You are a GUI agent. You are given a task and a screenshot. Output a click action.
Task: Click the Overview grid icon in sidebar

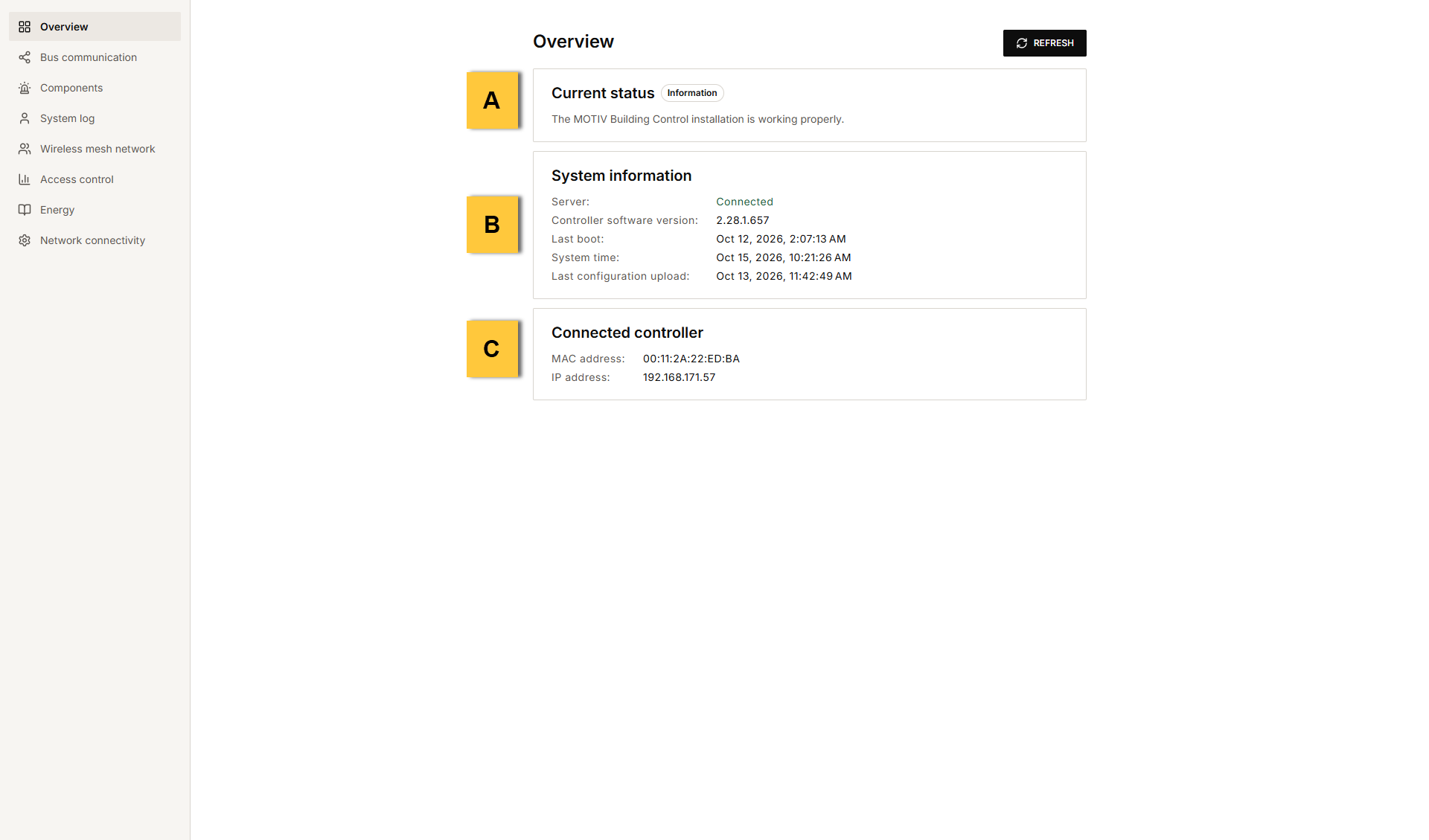coord(25,27)
